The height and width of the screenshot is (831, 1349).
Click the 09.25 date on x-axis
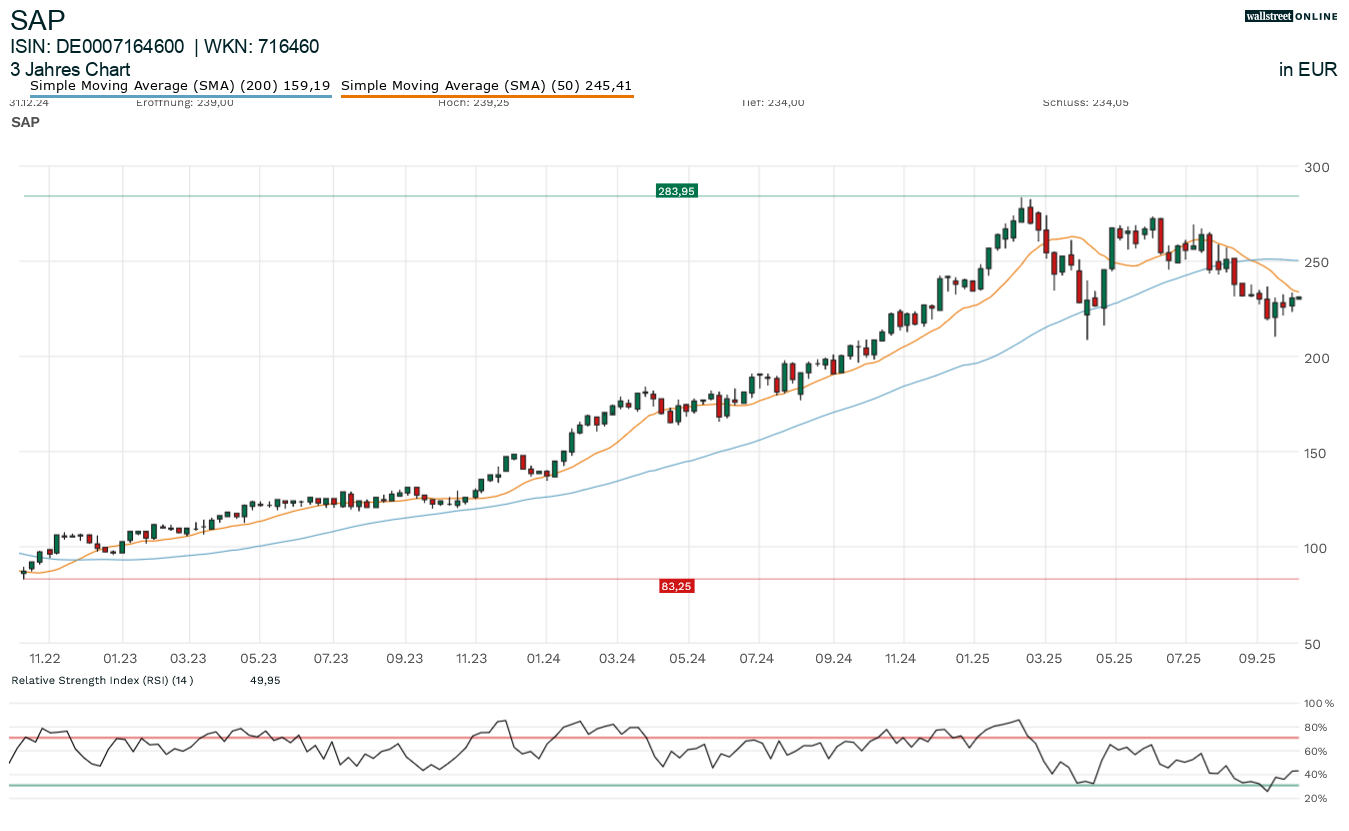pyautogui.click(x=1256, y=658)
